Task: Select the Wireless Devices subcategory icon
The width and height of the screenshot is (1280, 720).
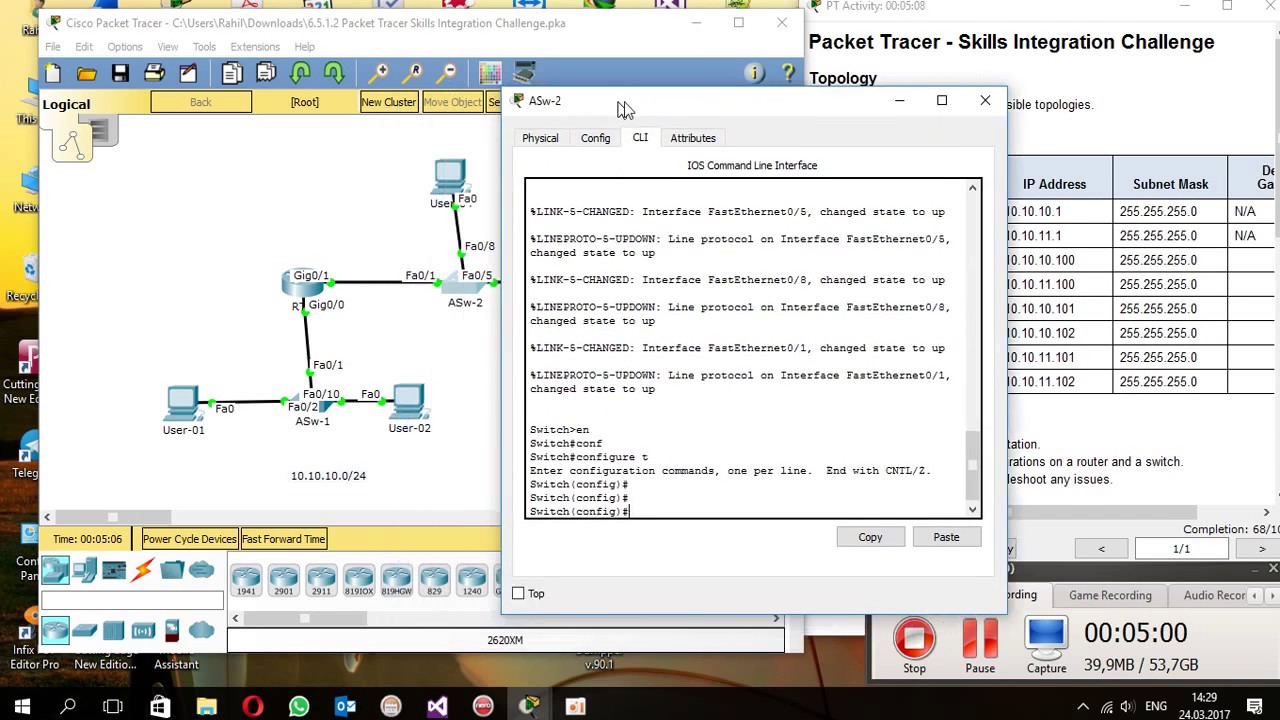Action: click(143, 630)
